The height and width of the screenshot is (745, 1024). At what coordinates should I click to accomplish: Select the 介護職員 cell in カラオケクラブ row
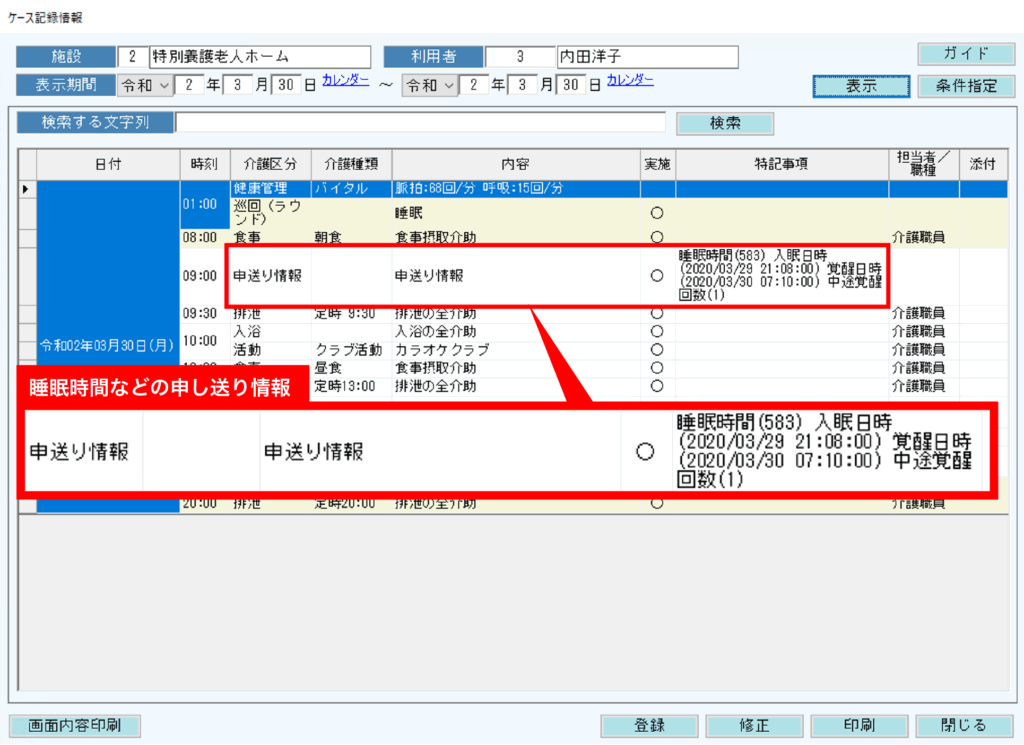[923, 350]
